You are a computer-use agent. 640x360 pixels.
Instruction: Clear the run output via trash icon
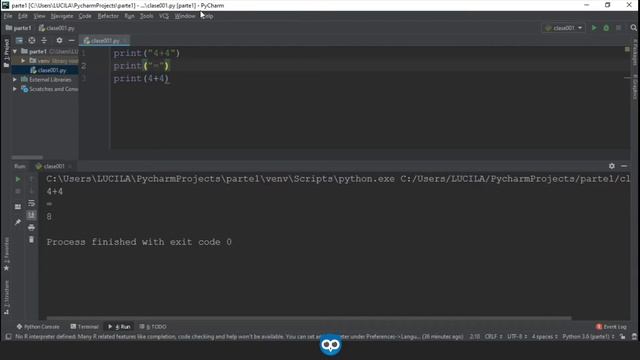pyautogui.click(x=31, y=240)
